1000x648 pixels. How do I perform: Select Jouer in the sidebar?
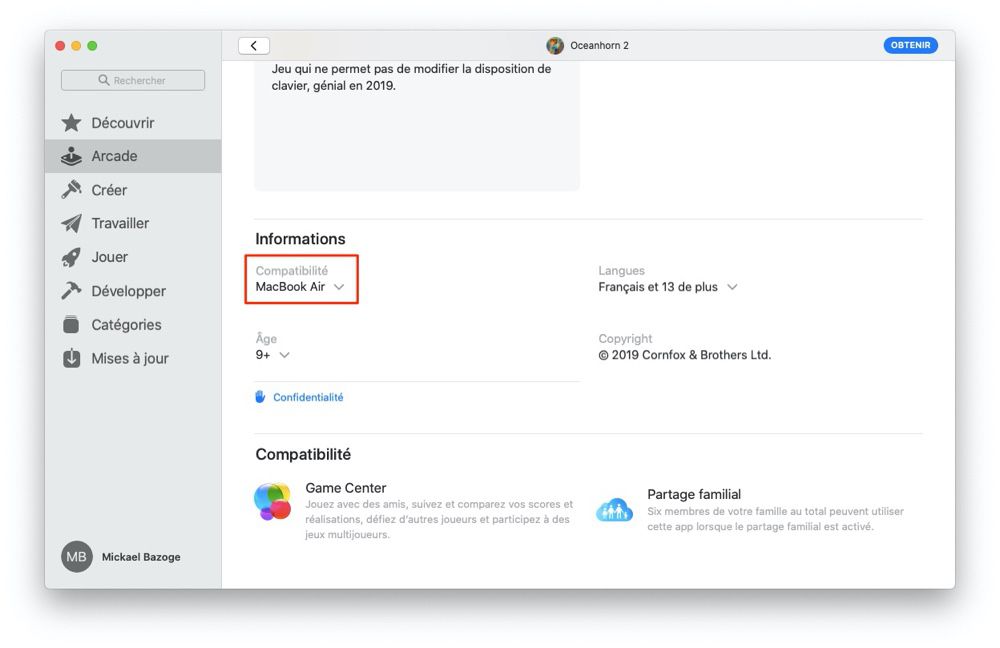133,257
